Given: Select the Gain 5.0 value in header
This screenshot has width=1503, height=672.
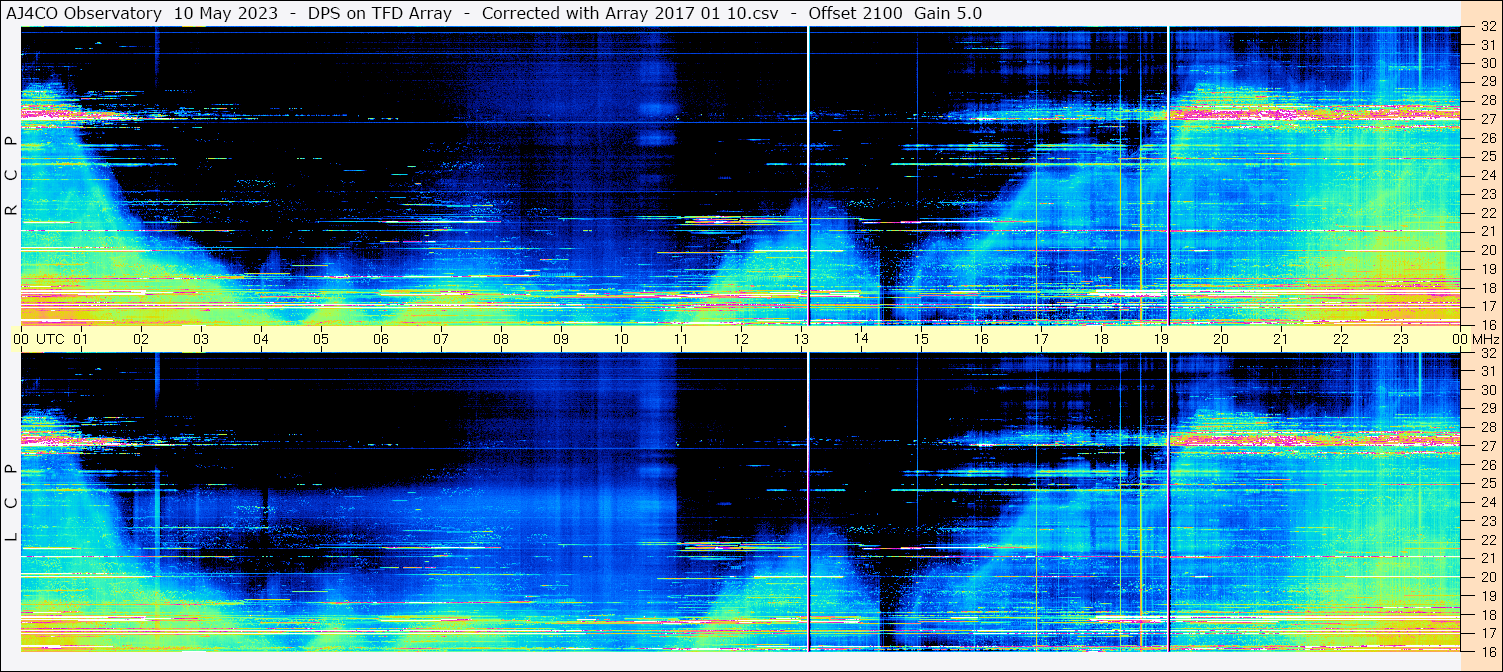Looking at the screenshot, I should (948, 13).
